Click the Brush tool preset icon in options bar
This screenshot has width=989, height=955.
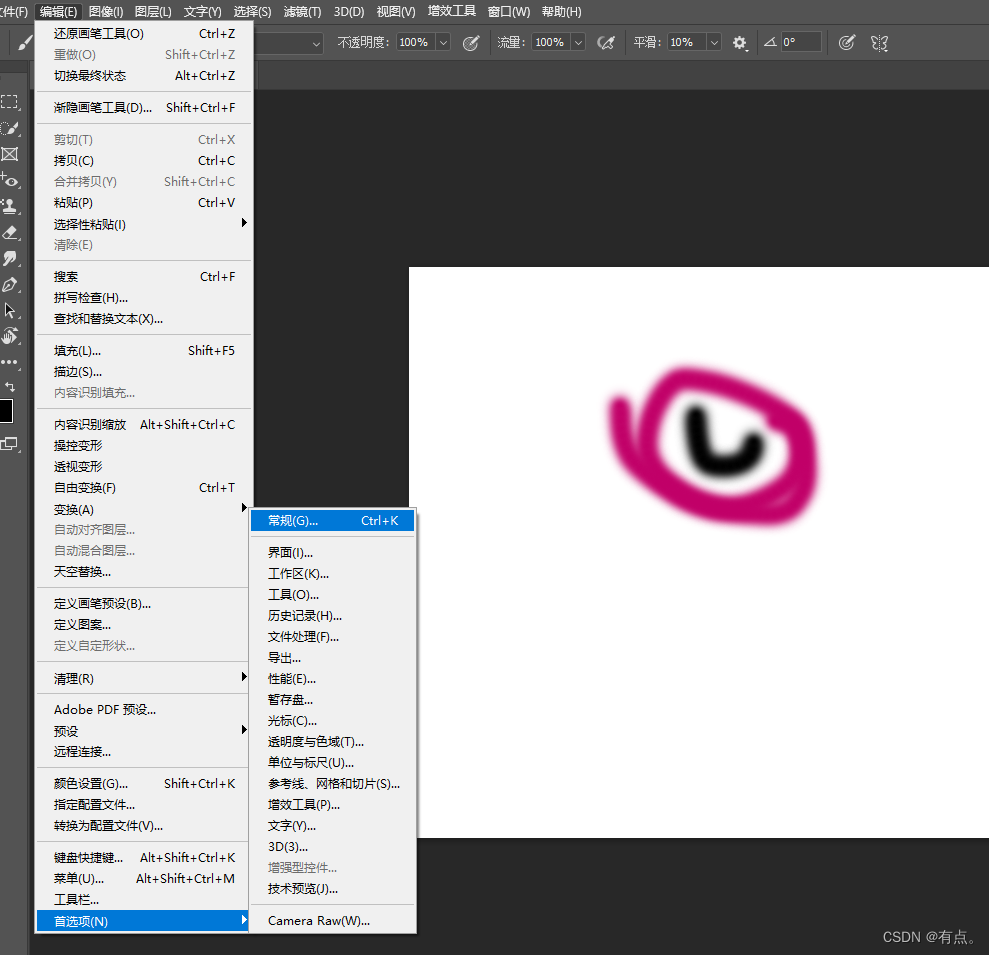coord(25,43)
